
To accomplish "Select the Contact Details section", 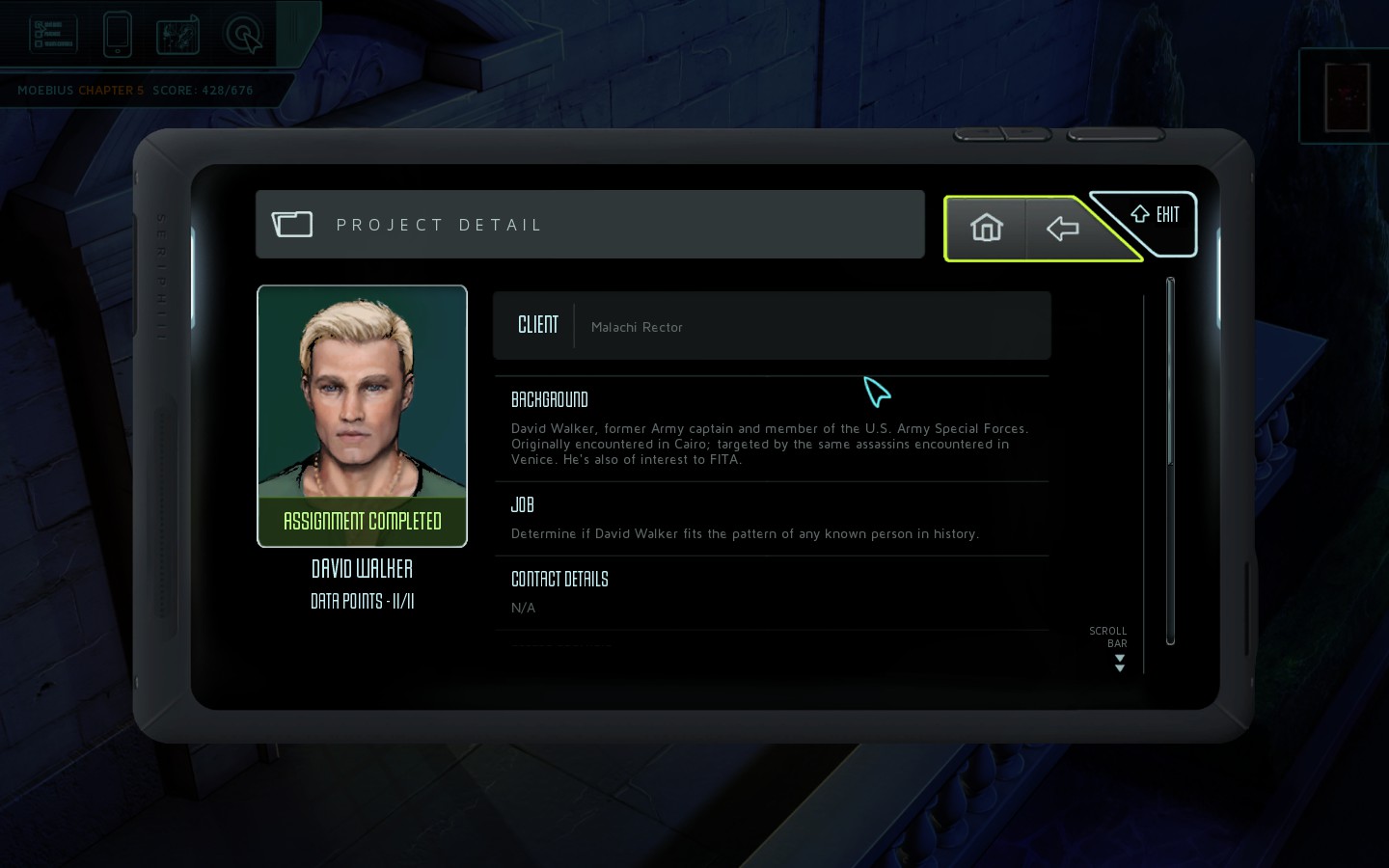I will 771,593.
